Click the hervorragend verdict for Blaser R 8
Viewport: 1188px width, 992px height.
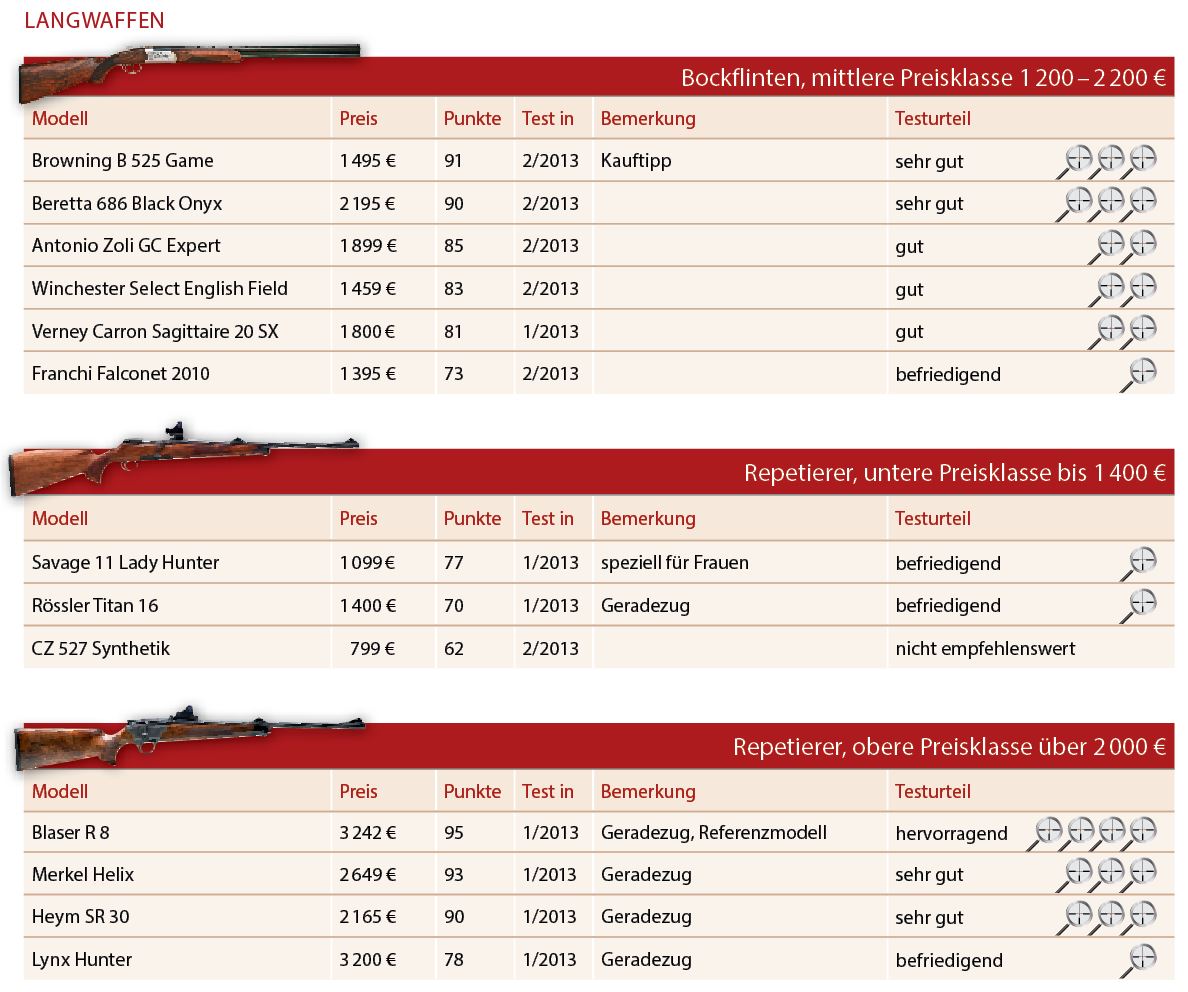951,834
